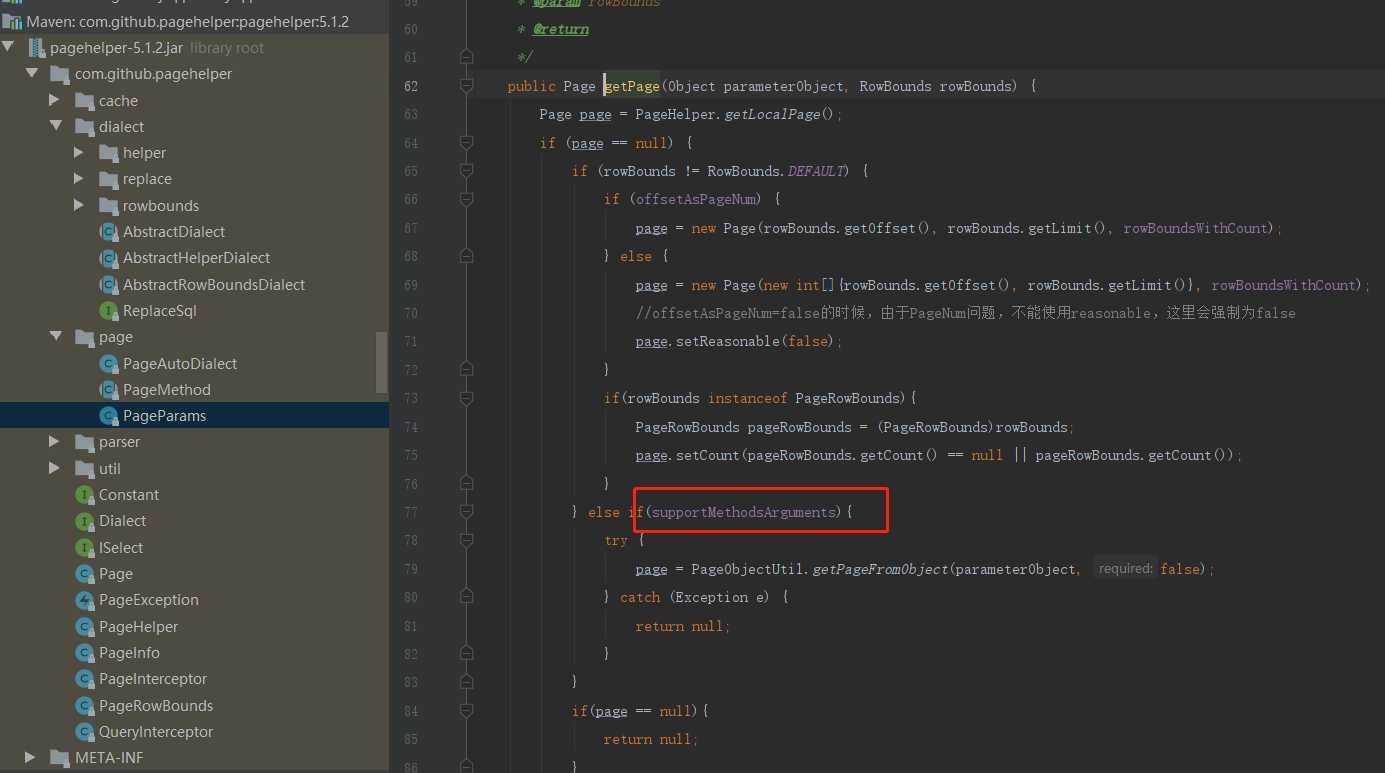Viewport: 1385px width, 773px height.
Task: Open QueryInterceptor in the project tree
Action: pos(156,732)
